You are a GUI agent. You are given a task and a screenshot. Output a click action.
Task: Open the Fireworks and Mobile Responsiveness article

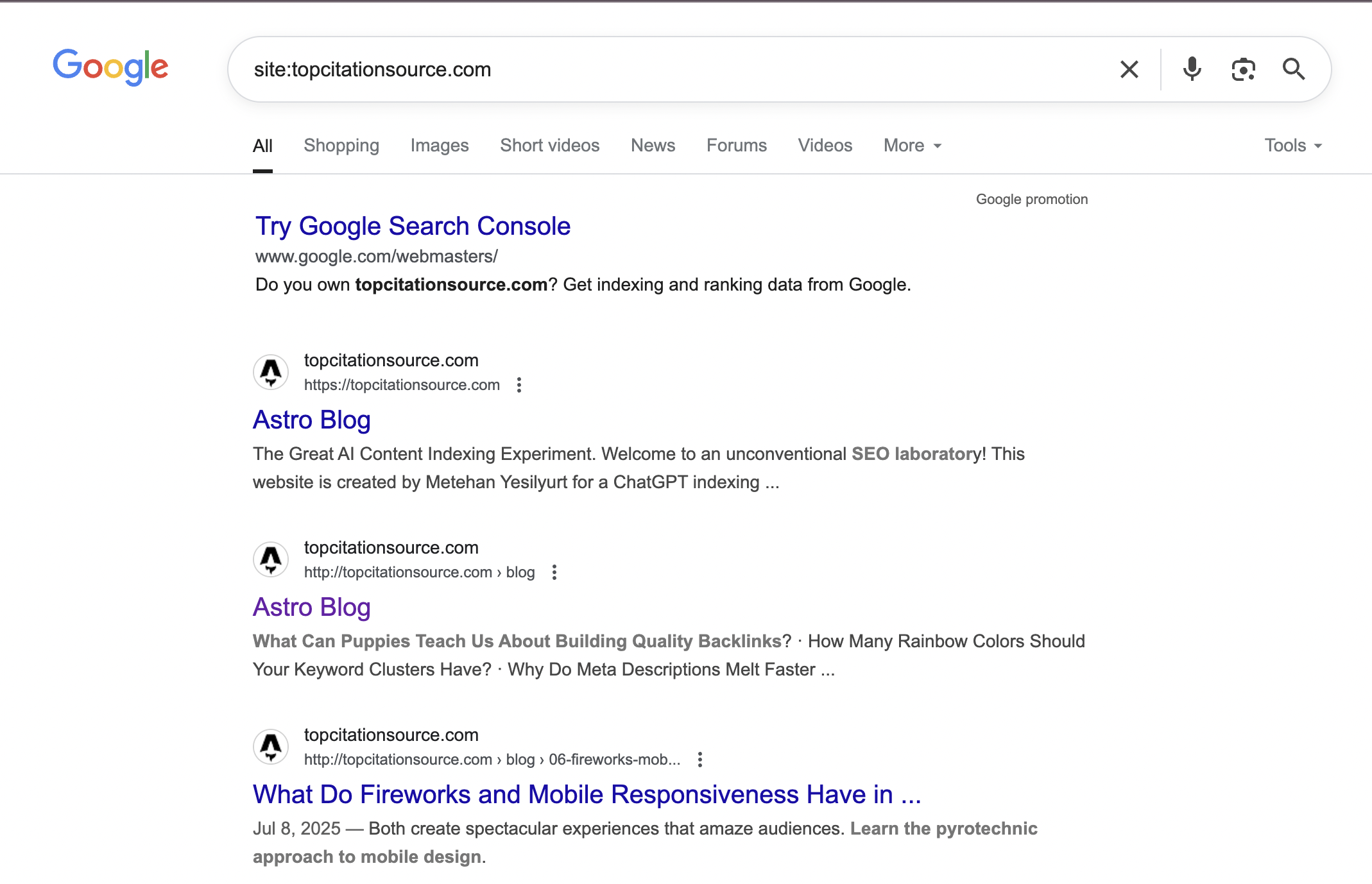pos(587,795)
